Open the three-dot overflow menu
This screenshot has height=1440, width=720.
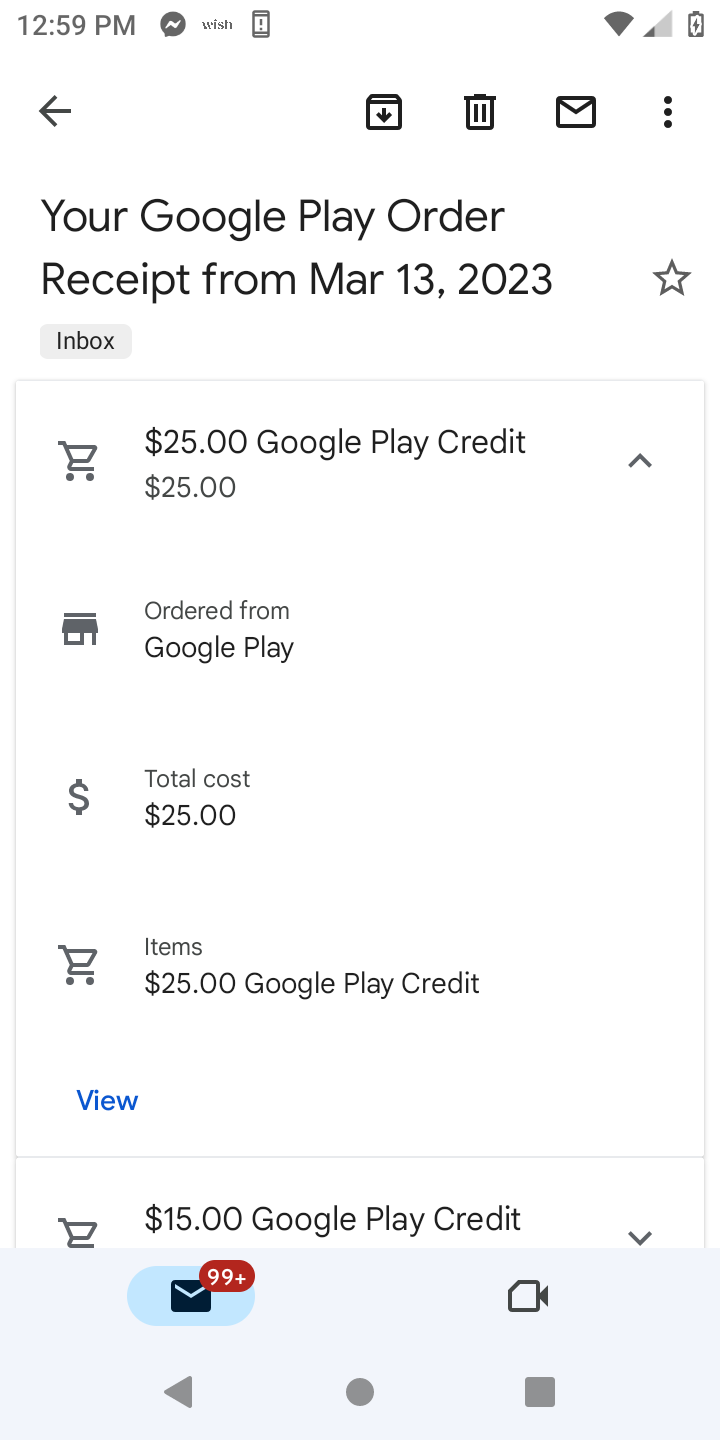pos(668,112)
